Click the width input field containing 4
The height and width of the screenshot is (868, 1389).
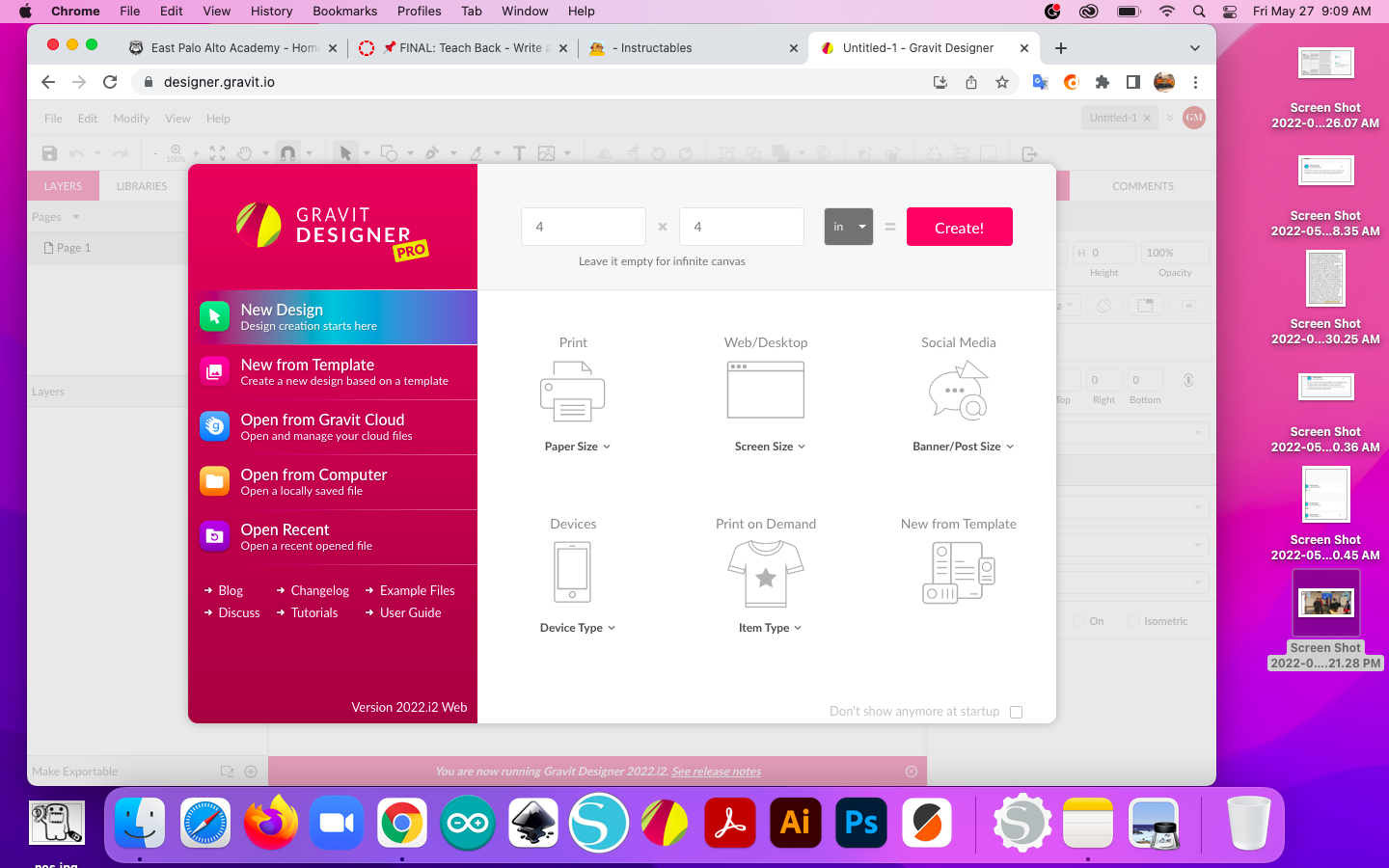[x=583, y=226]
